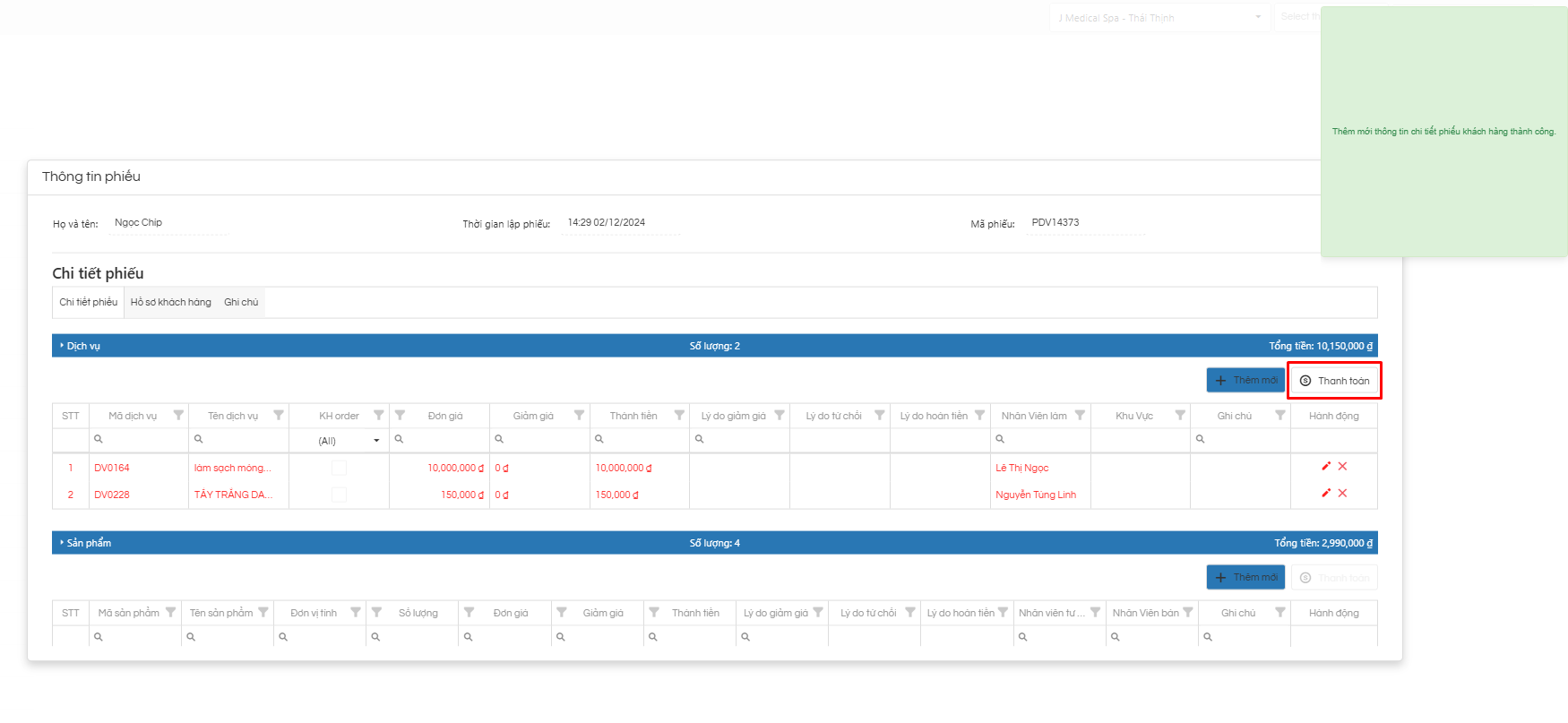Remove service DV0164 using X icon

1342,466
